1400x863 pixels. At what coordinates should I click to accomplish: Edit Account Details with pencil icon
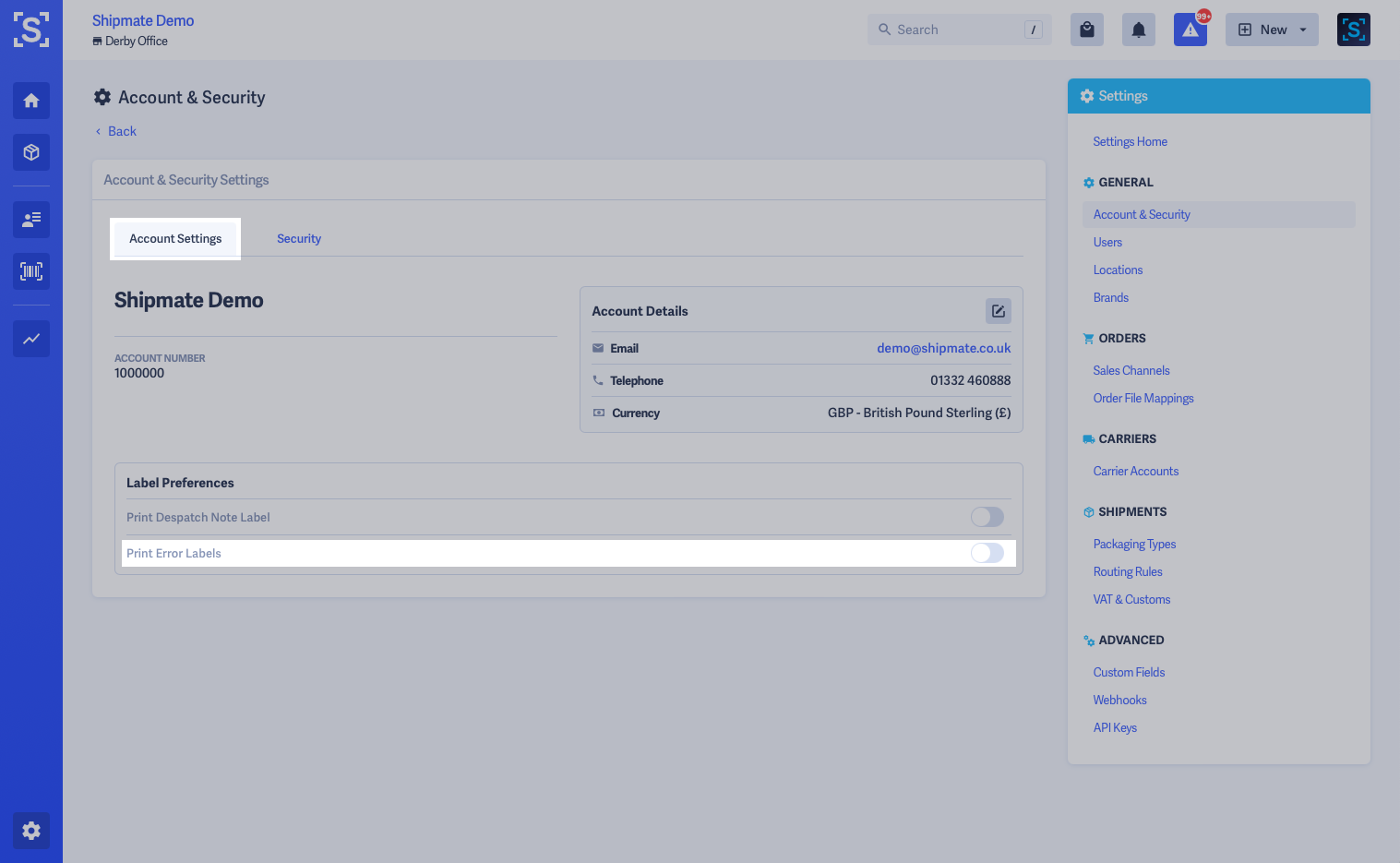click(999, 311)
